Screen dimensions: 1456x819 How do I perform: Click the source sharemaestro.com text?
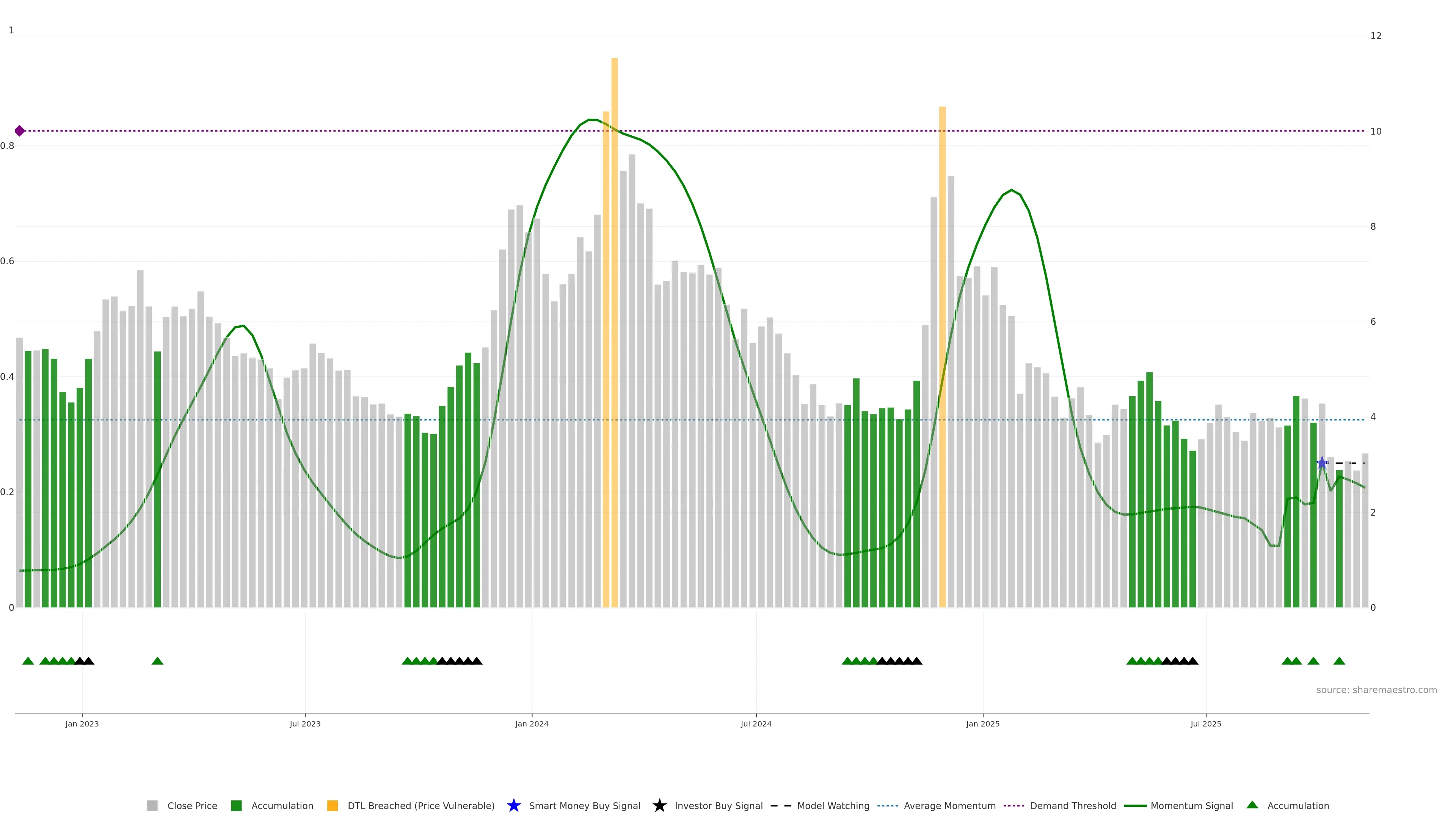point(1376,690)
